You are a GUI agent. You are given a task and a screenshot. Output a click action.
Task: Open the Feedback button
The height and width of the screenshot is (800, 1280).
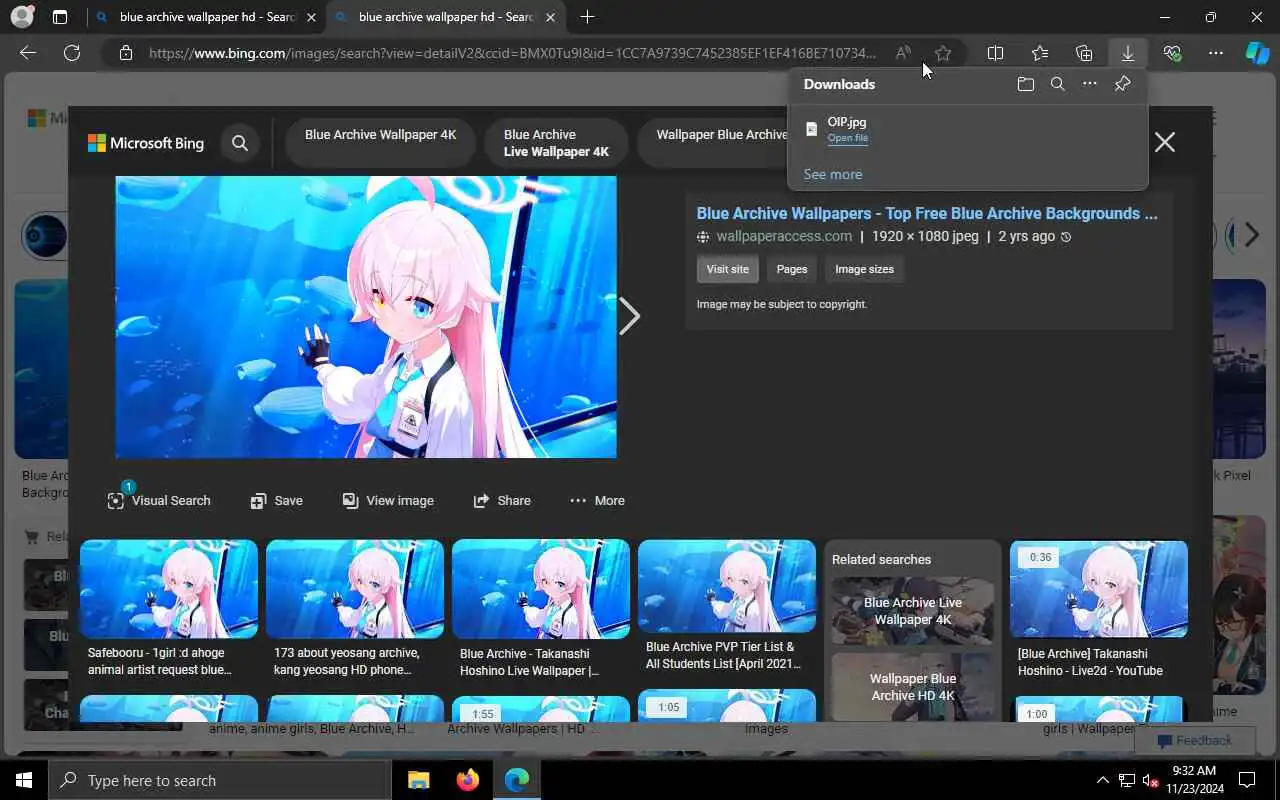[1194, 740]
